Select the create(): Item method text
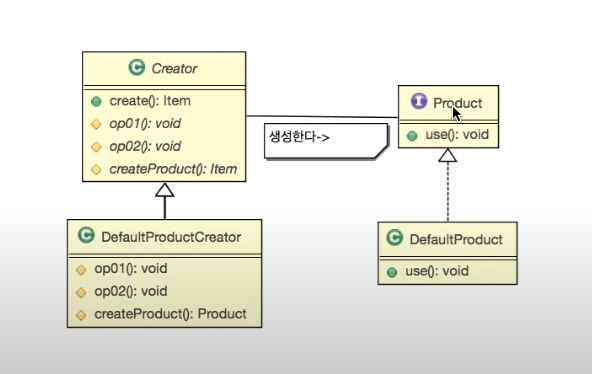This screenshot has height=374, width=592. [150, 101]
